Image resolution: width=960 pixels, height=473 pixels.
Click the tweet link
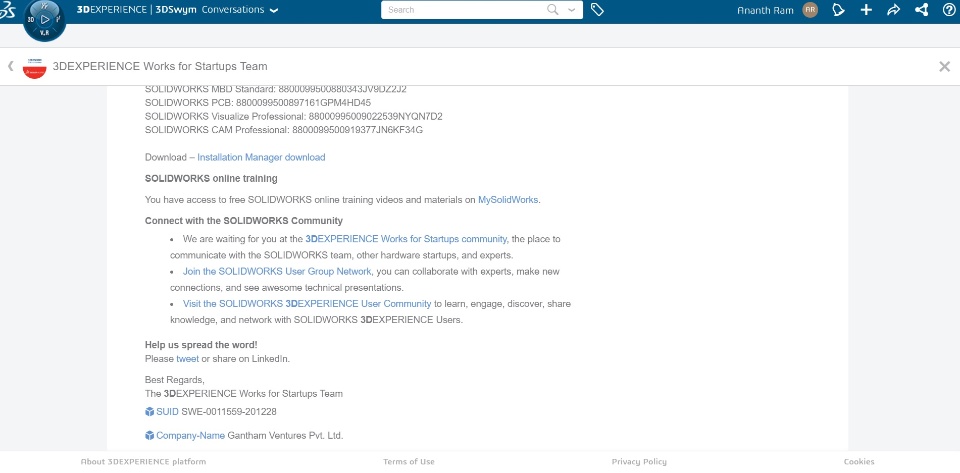click(x=187, y=358)
